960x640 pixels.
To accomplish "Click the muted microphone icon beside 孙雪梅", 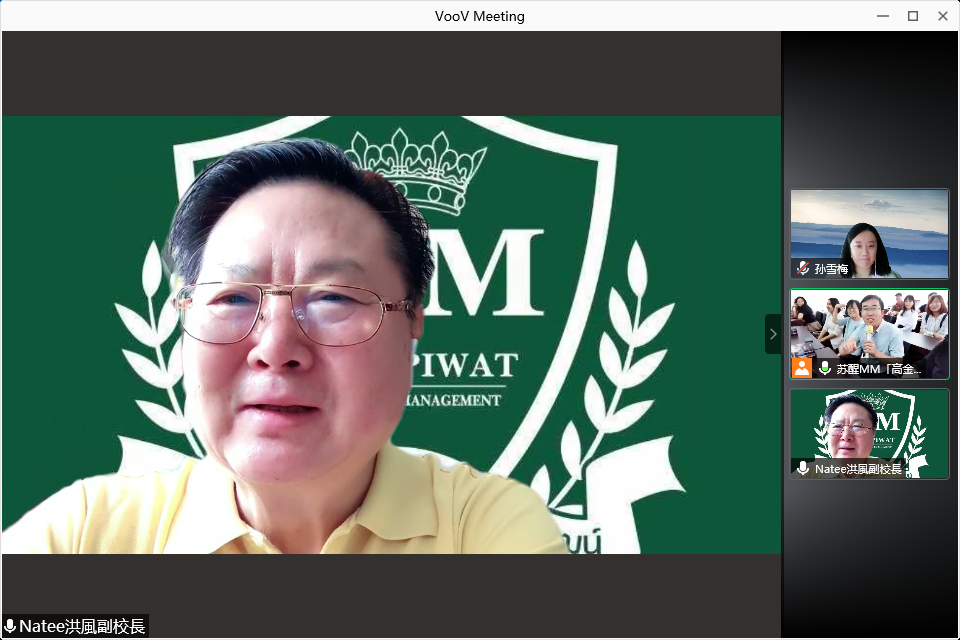I will pyautogui.click(x=803, y=268).
